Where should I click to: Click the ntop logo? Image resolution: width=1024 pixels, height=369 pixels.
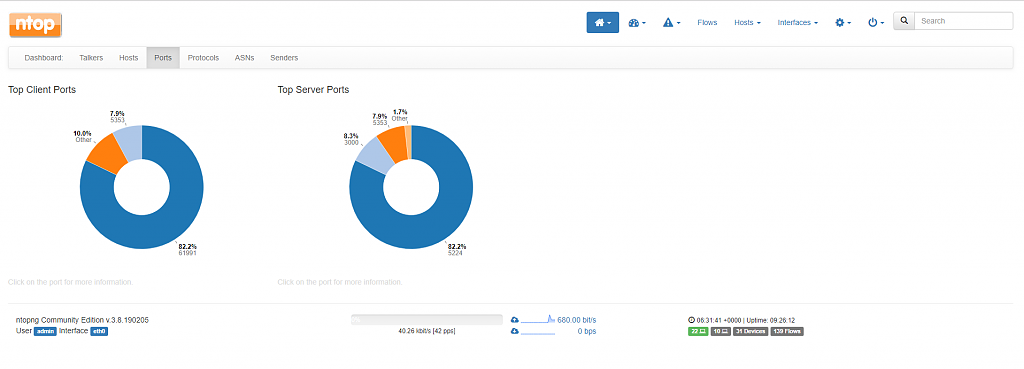click(35, 25)
